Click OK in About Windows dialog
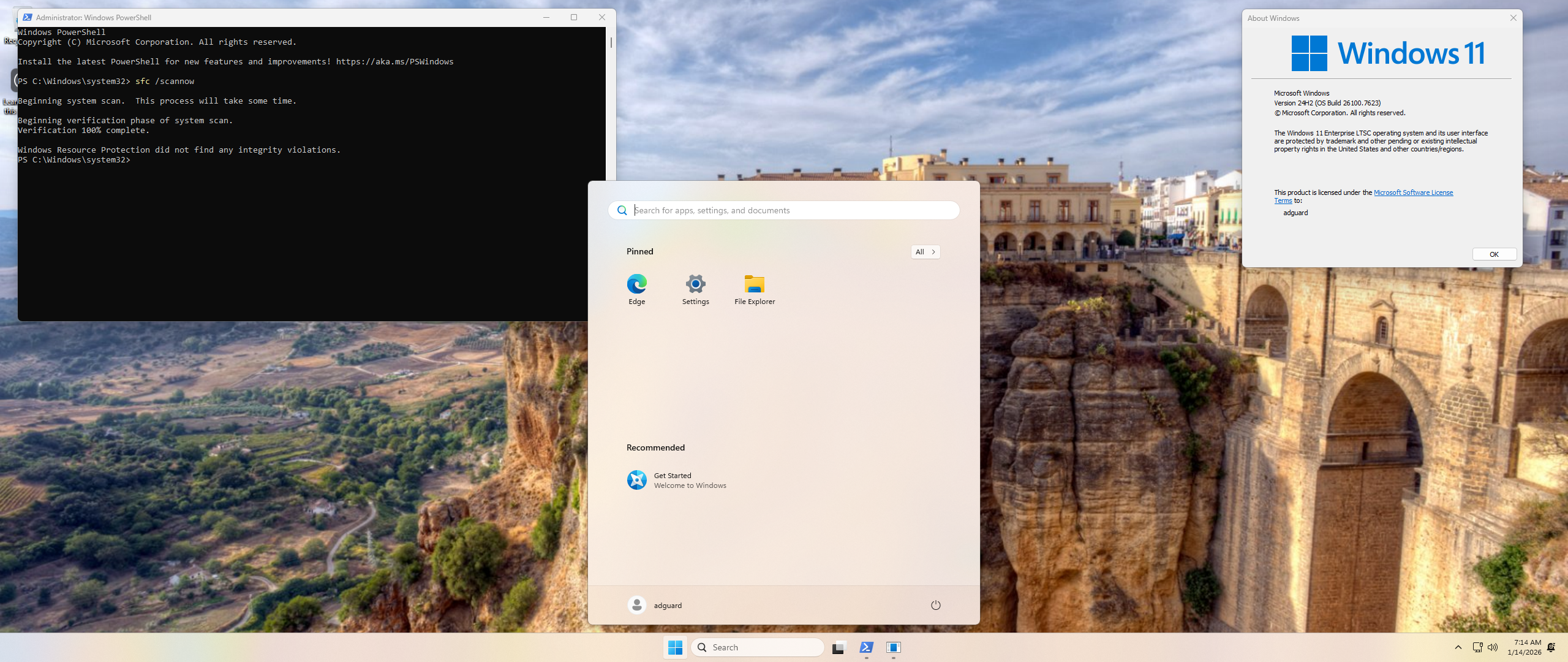The height and width of the screenshot is (662, 1568). point(1494,254)
